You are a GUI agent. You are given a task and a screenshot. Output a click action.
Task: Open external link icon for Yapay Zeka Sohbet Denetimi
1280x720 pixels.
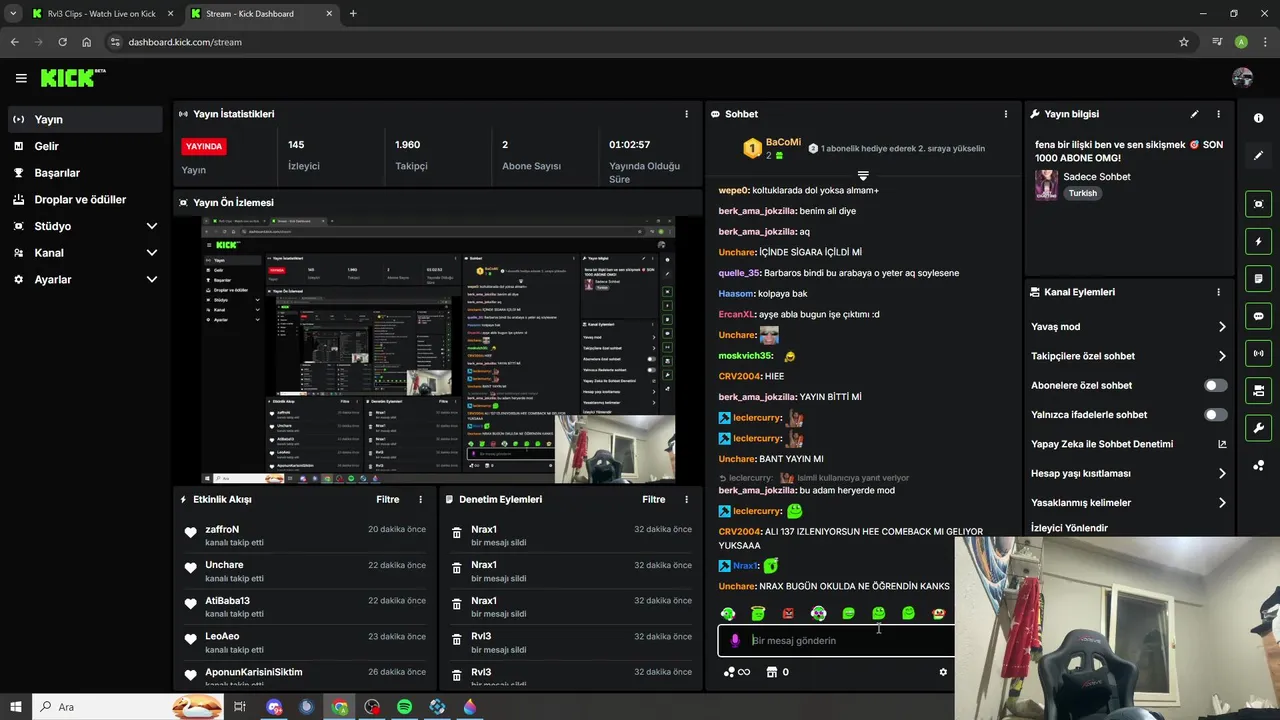coord(1222,444)
